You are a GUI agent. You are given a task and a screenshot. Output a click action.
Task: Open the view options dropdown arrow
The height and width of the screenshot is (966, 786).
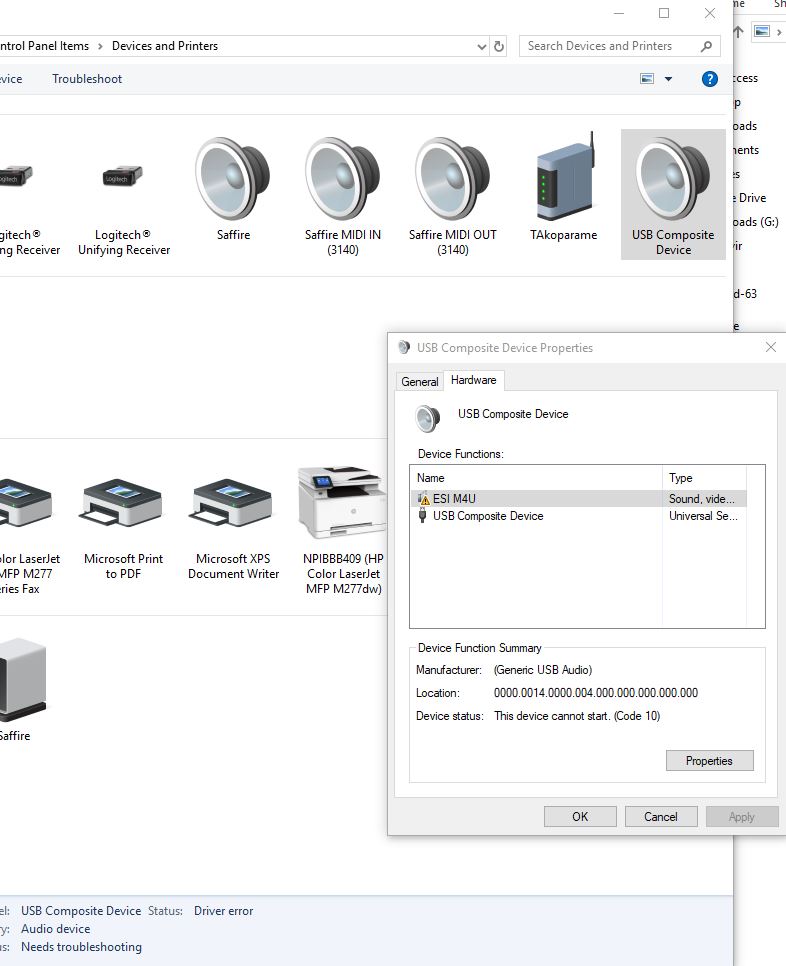tap(668, 79)
